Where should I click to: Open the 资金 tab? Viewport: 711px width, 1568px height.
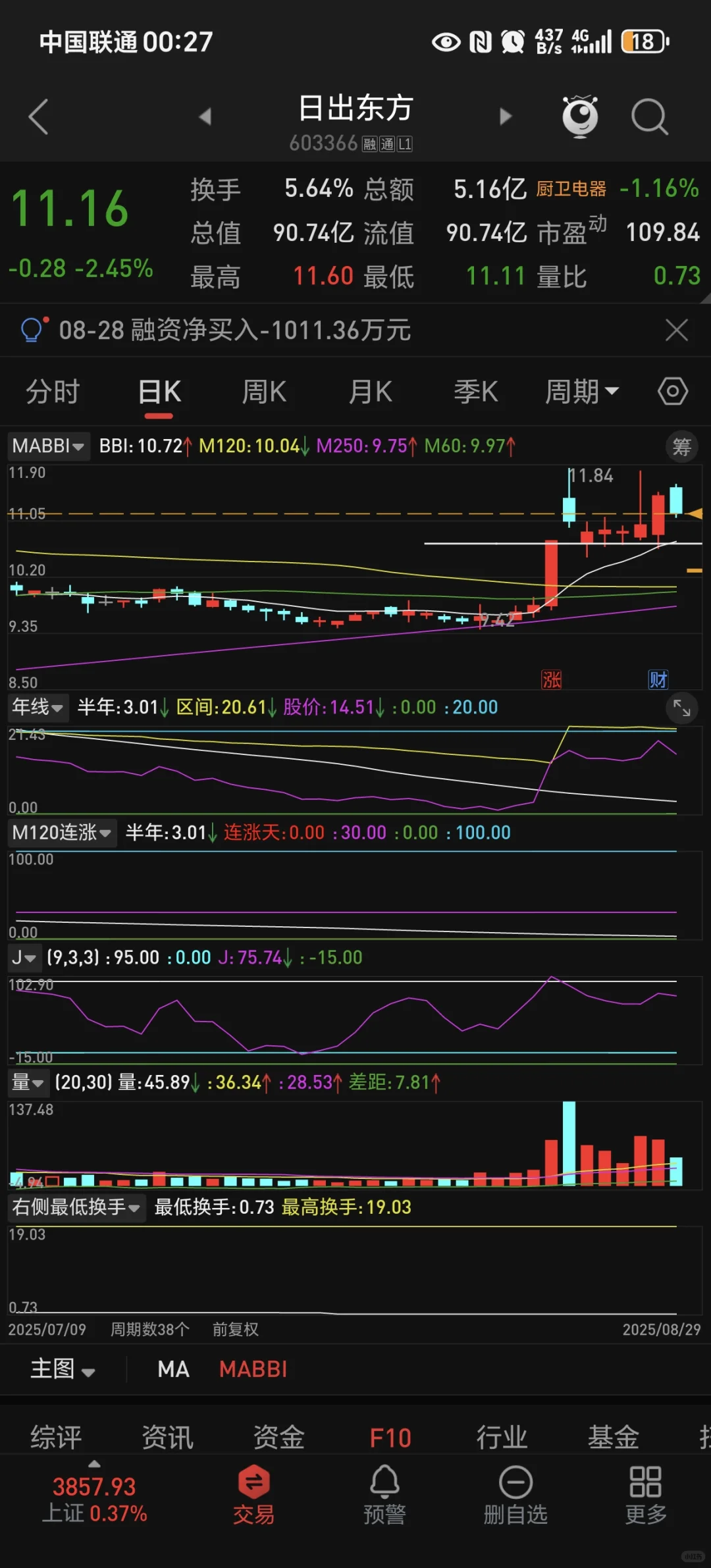pyautogui.click(x=279, y=1438)
